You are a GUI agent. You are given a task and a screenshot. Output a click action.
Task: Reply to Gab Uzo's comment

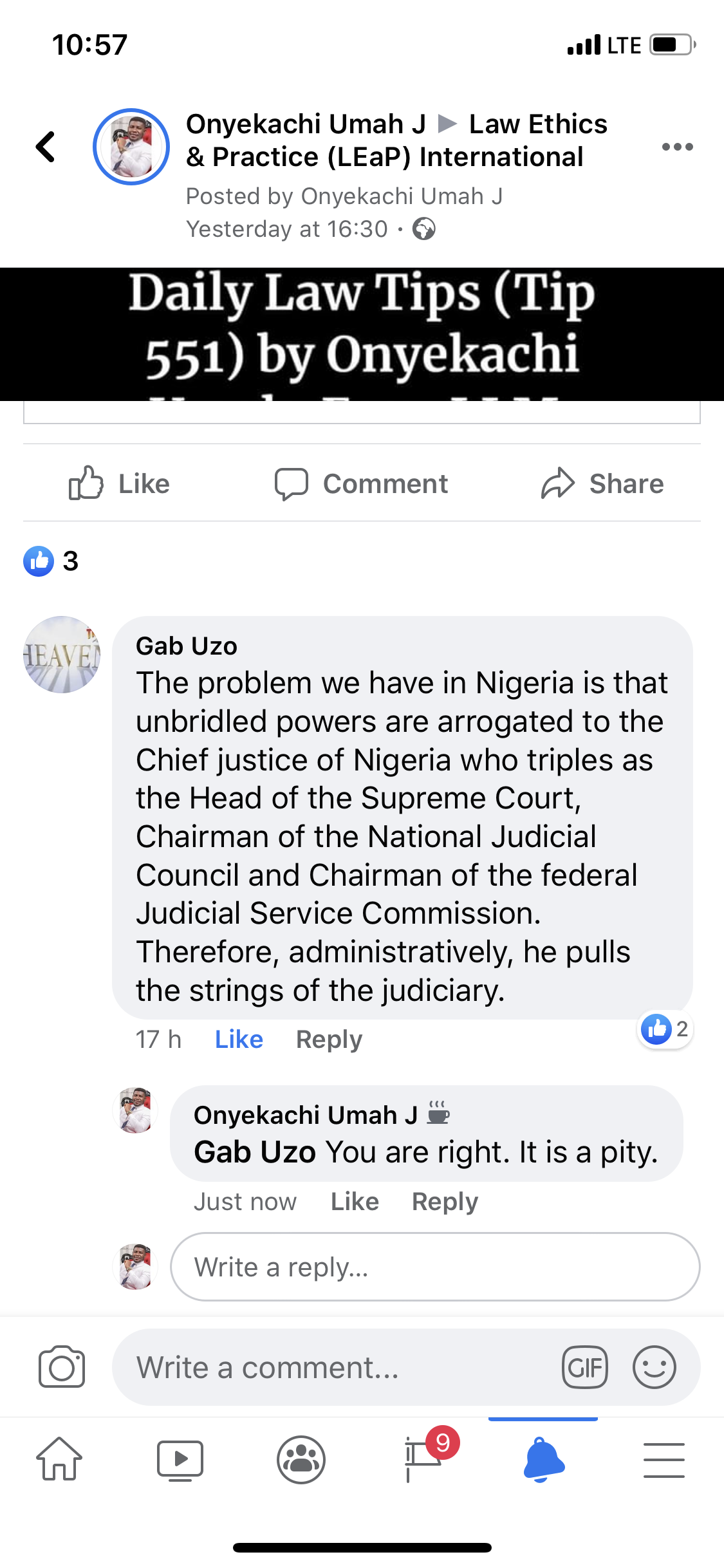click(329, 1040)
